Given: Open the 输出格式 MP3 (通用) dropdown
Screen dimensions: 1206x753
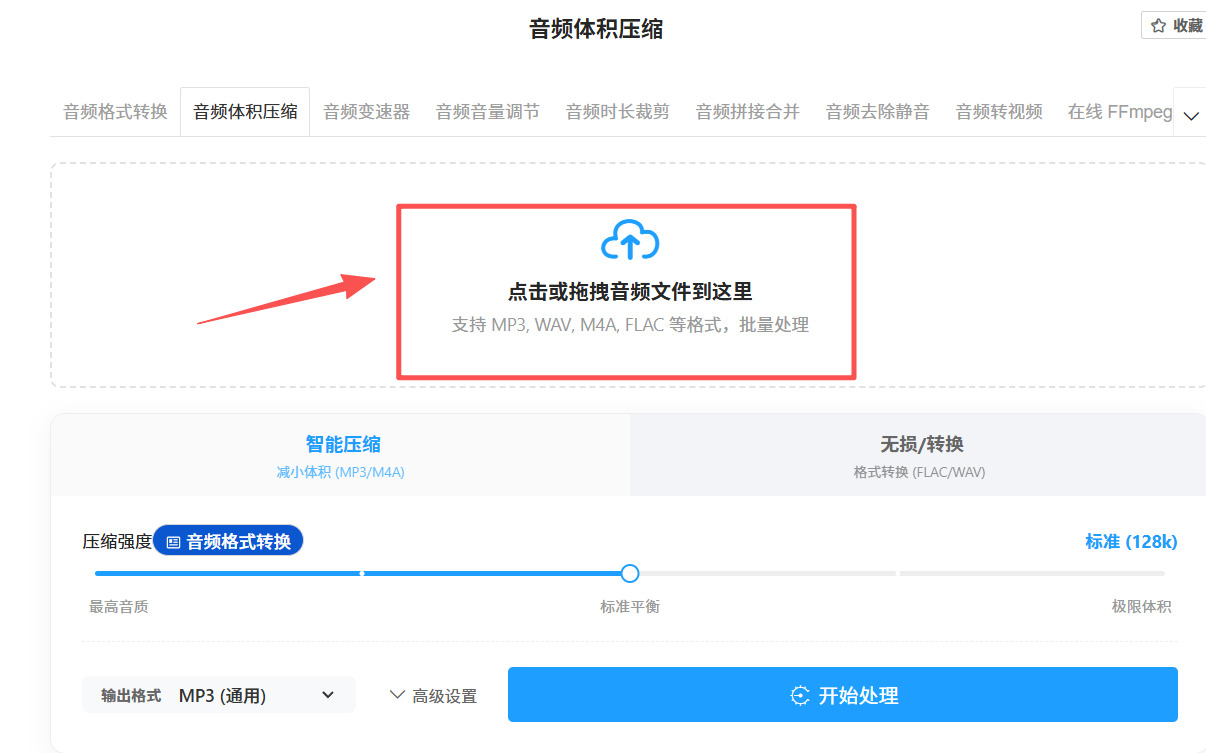Looking at the screenshot, I should (219, 695).
